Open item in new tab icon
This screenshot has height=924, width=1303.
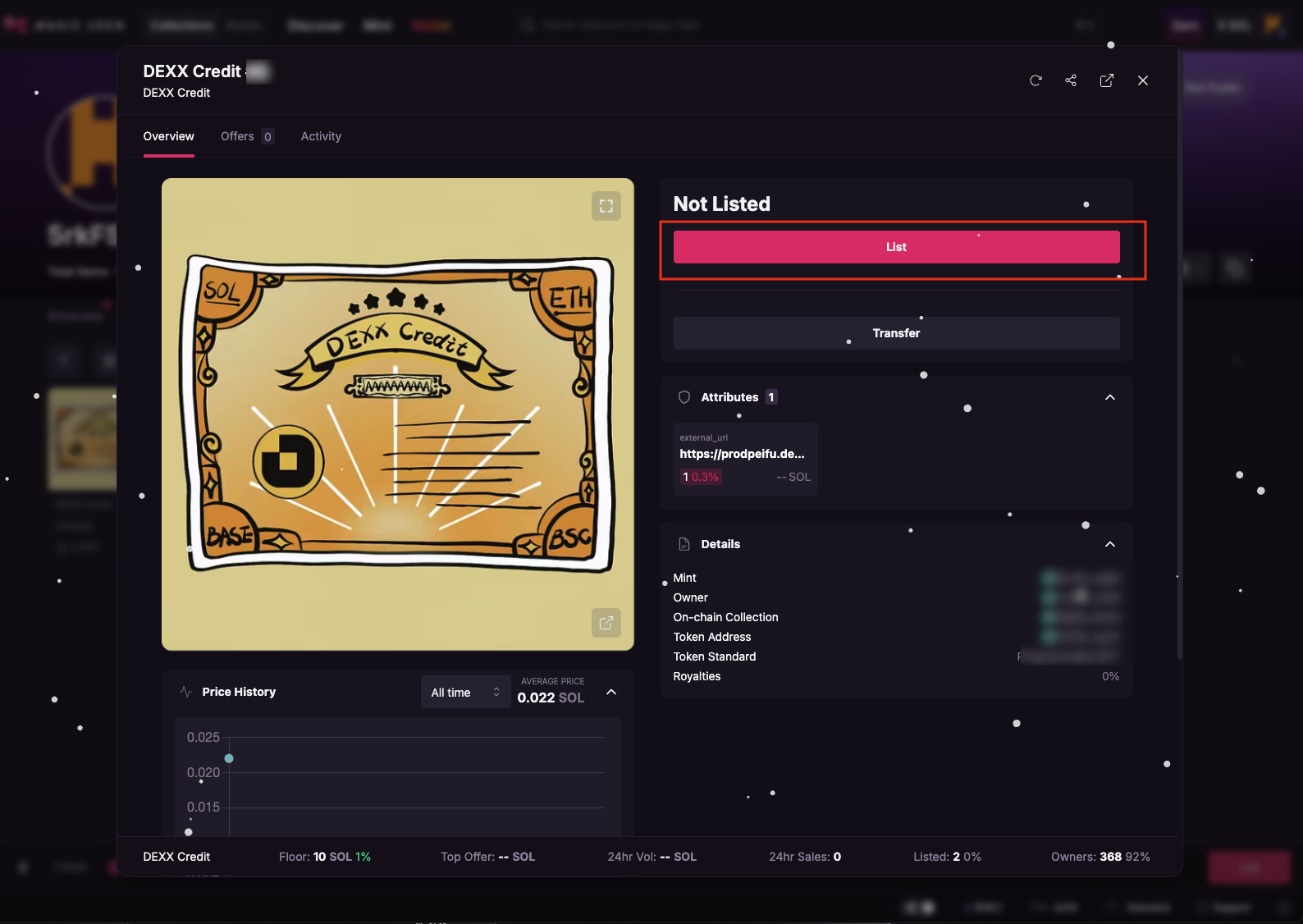[x=1107, y=80]
